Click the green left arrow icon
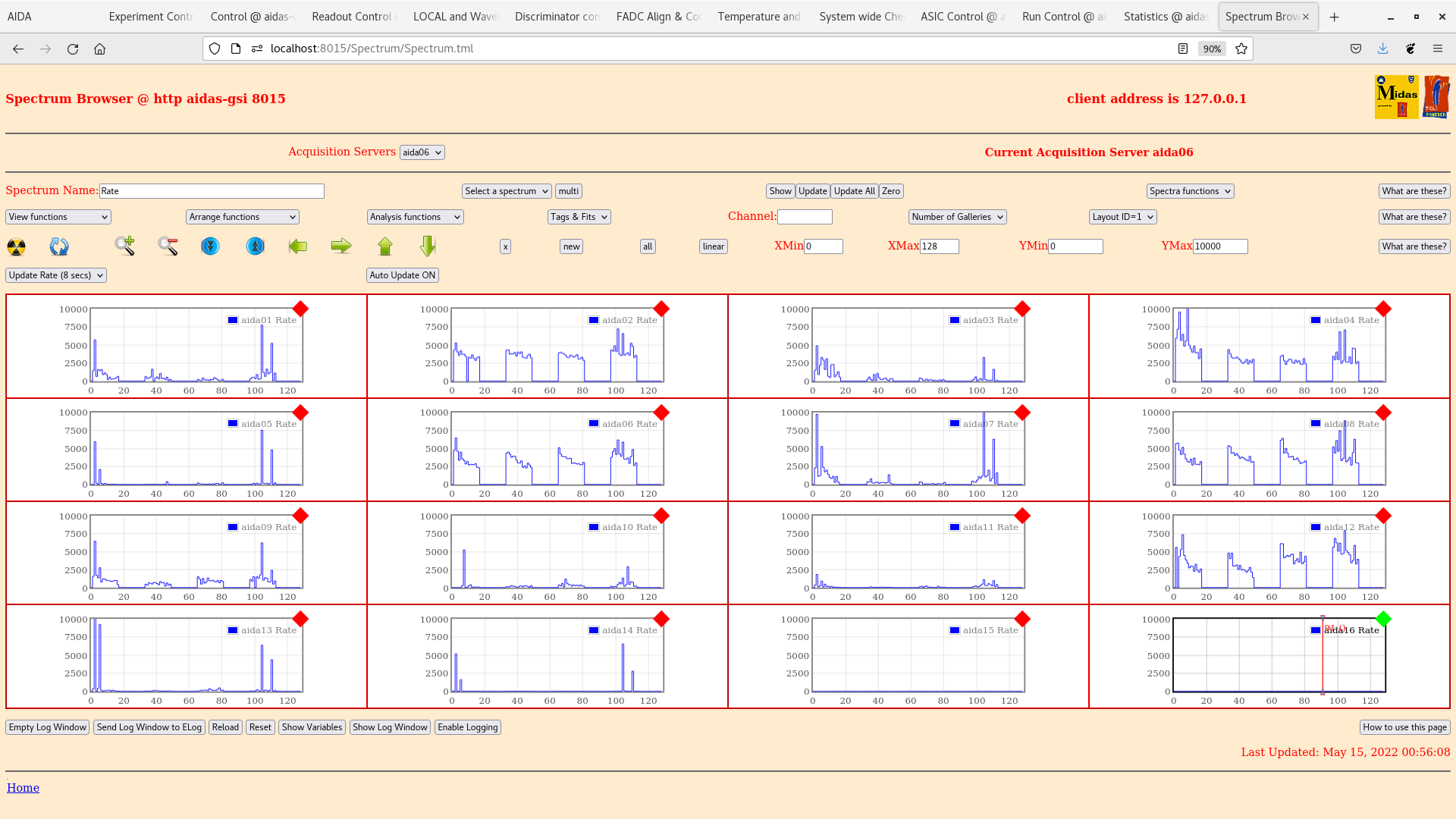This screenshot has height=819, width=1456. (x=298, y=246)
